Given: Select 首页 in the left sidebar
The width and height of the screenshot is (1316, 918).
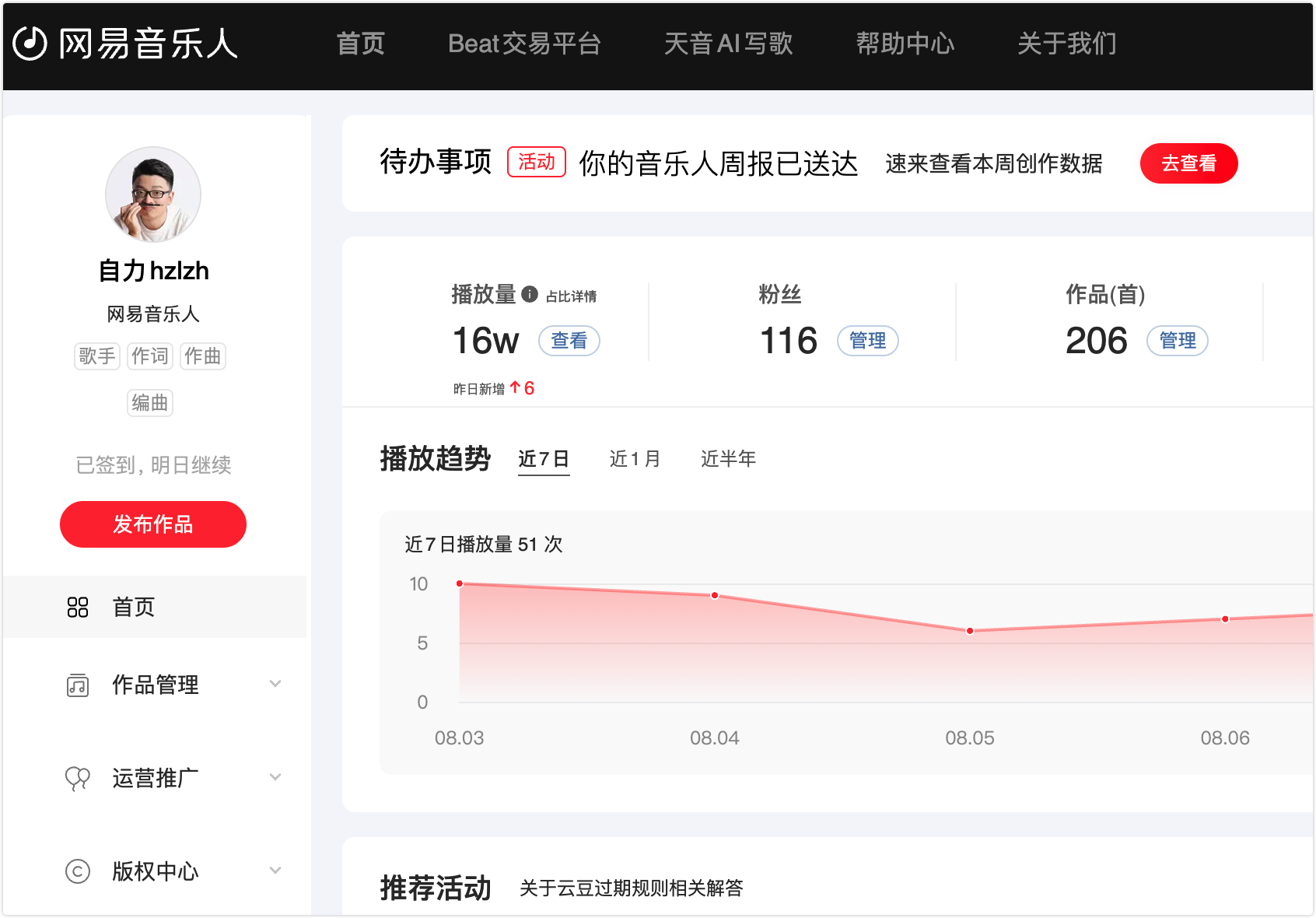Looking at the screenshot, I should [x=155, y=607].
